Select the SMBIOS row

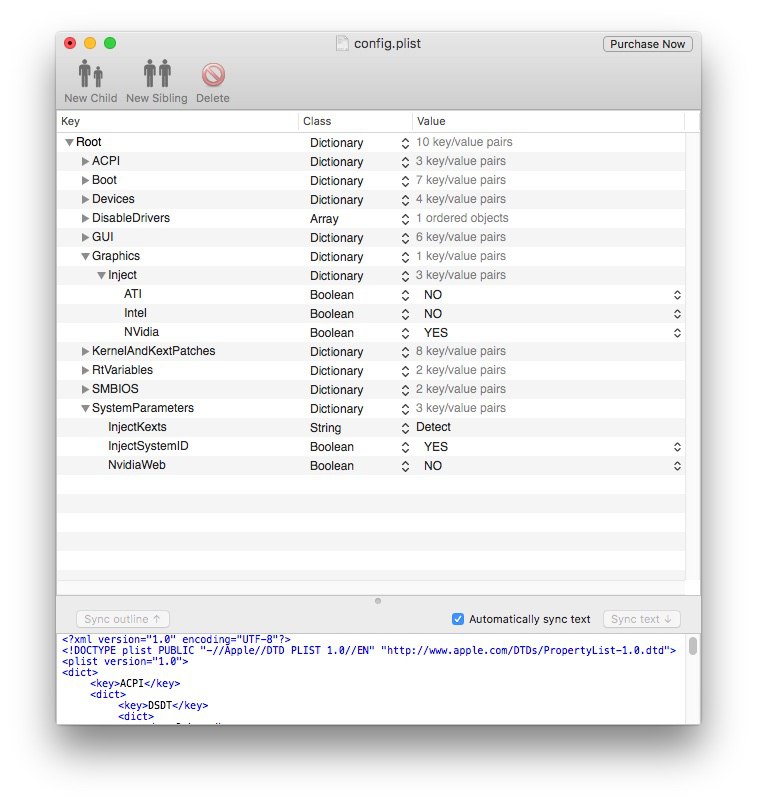tap(371, 390)
